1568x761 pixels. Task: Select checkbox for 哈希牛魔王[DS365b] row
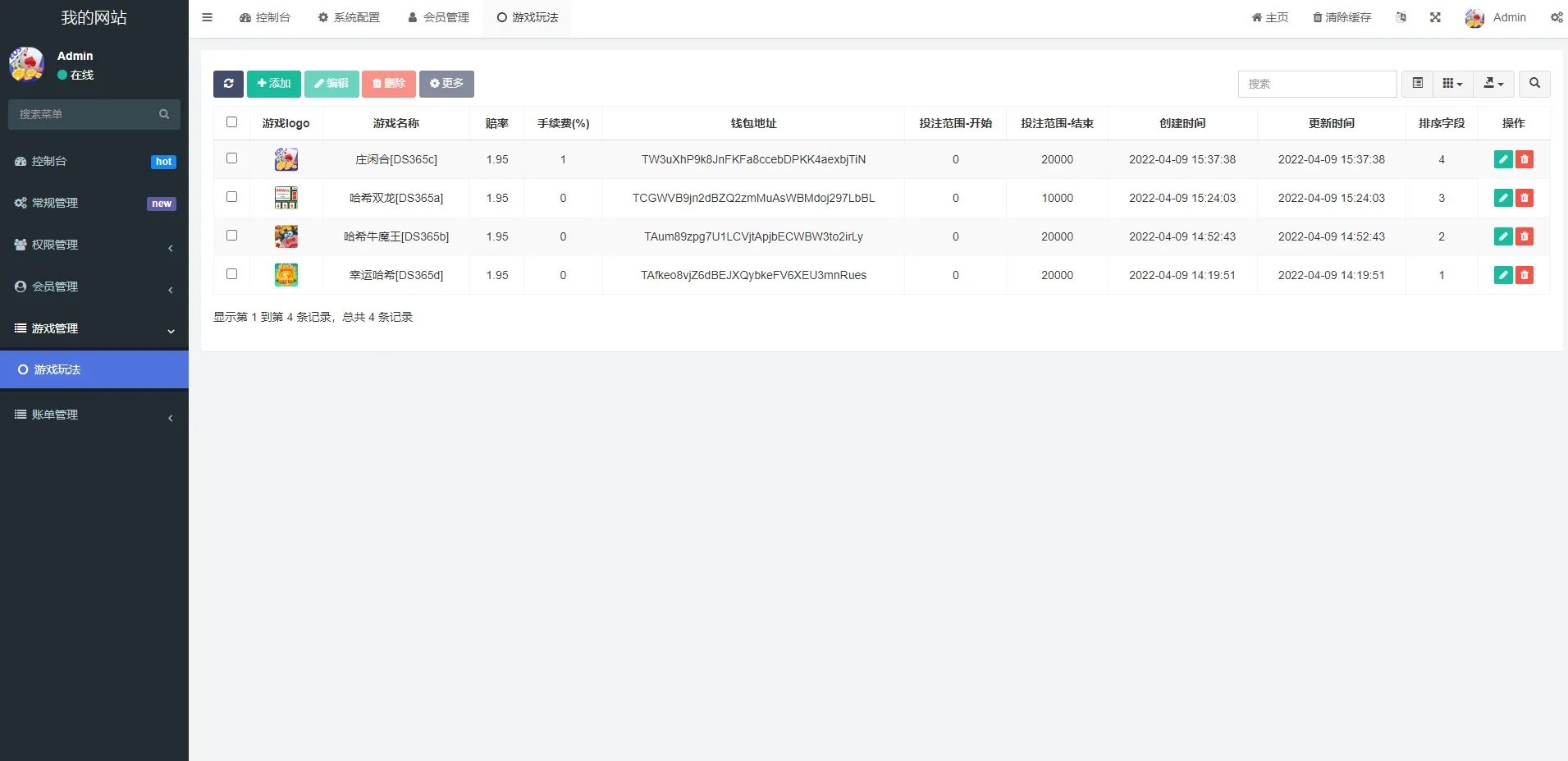coord(231,236)
